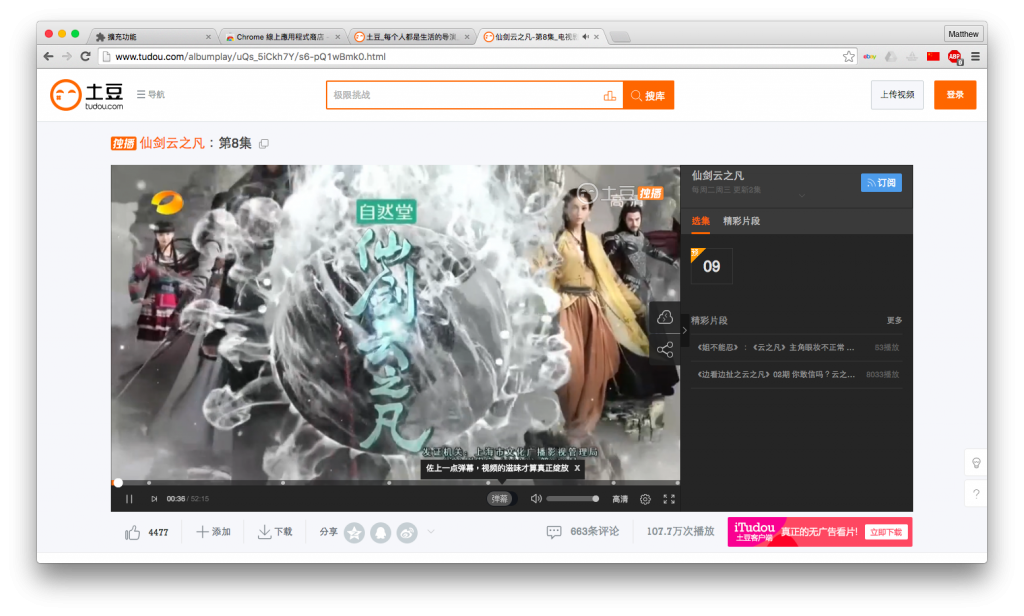Like the video with thumbs-up icon
Viewport: 1024px width, 616px height.
133,532
